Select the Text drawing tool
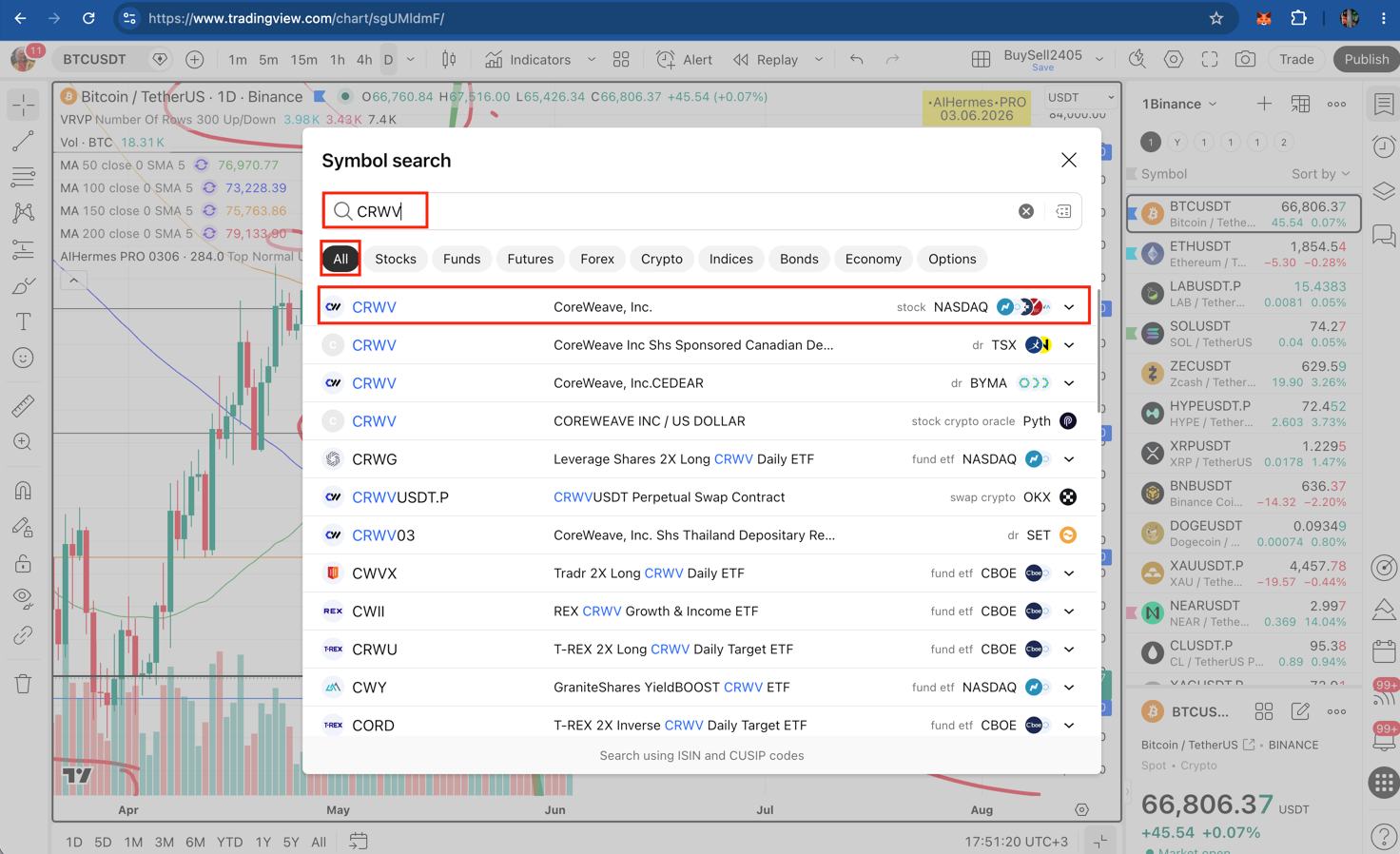Screen dimensions: 1400x854 point(23,322)
